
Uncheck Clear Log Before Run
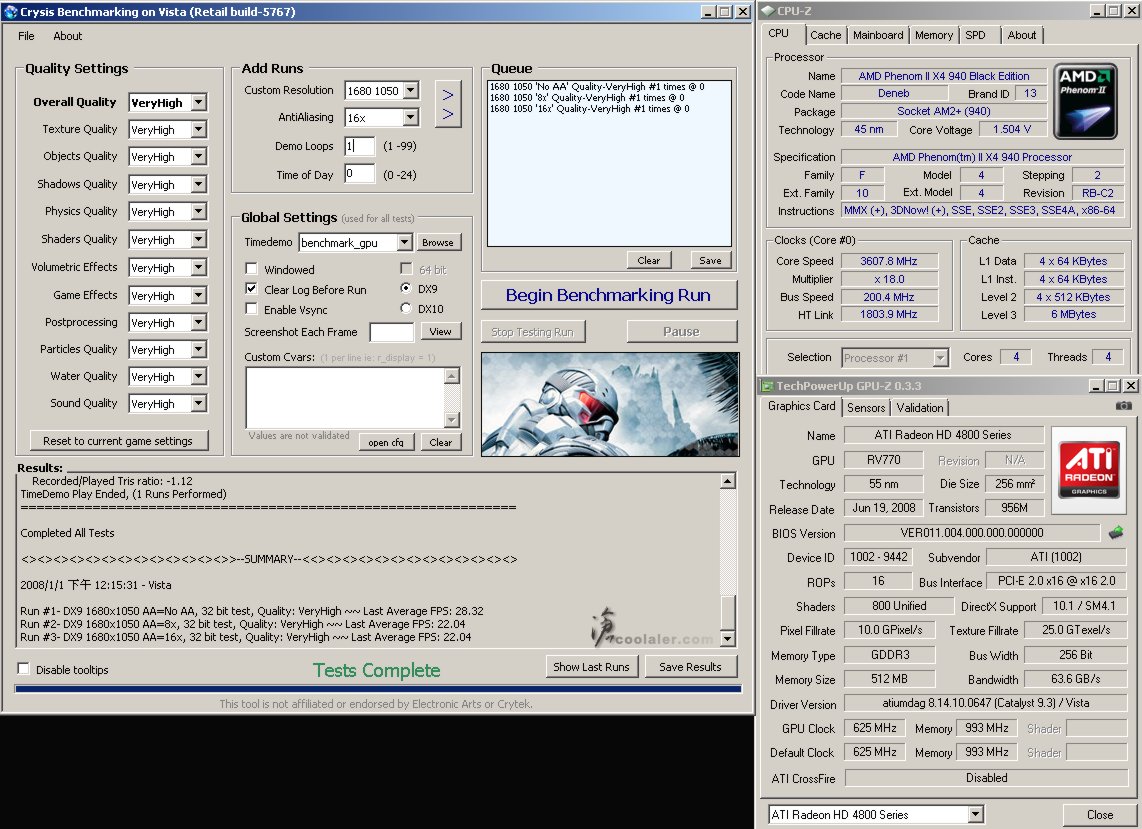pyautogui.click(x=251, y=288)
